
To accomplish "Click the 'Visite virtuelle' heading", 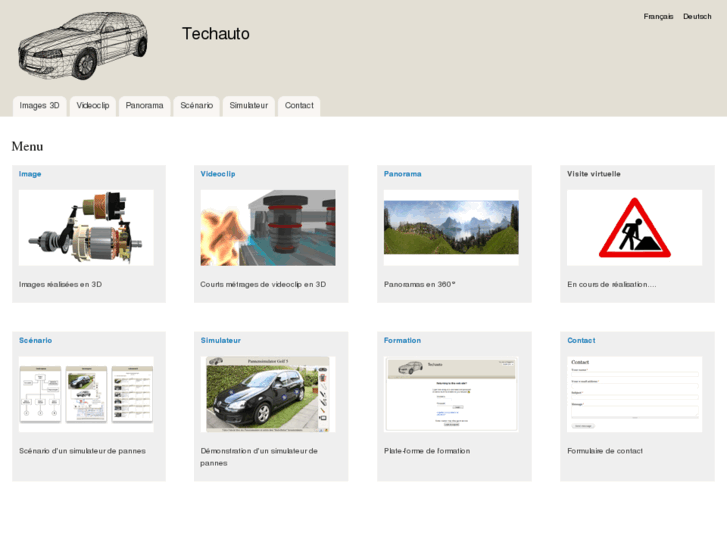I will pos(593,174).
